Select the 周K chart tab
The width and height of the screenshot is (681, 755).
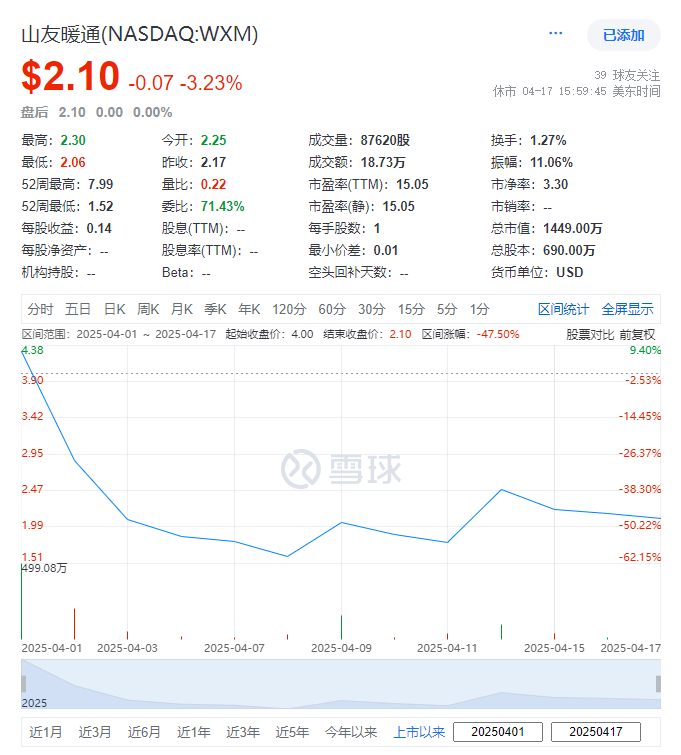point(148,309)
